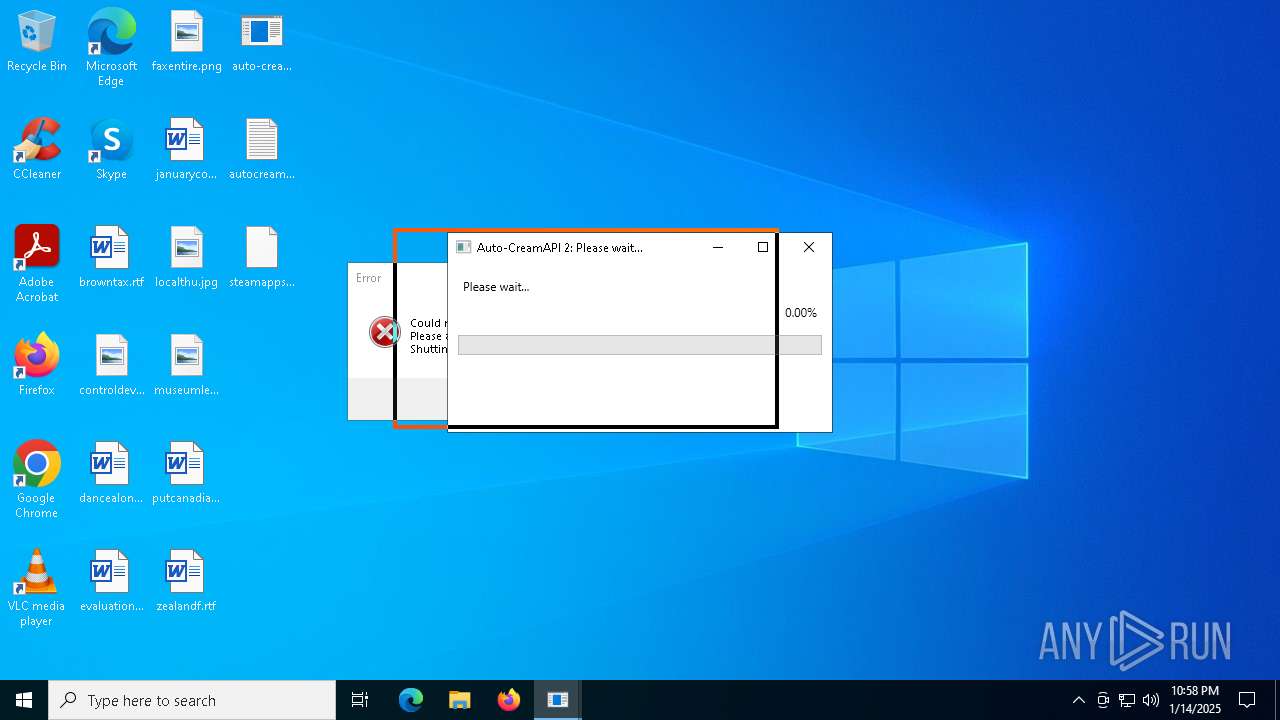Select the evaluation... Word document icon
This screenshot has width=1280, height=720.
coord(111,582)
